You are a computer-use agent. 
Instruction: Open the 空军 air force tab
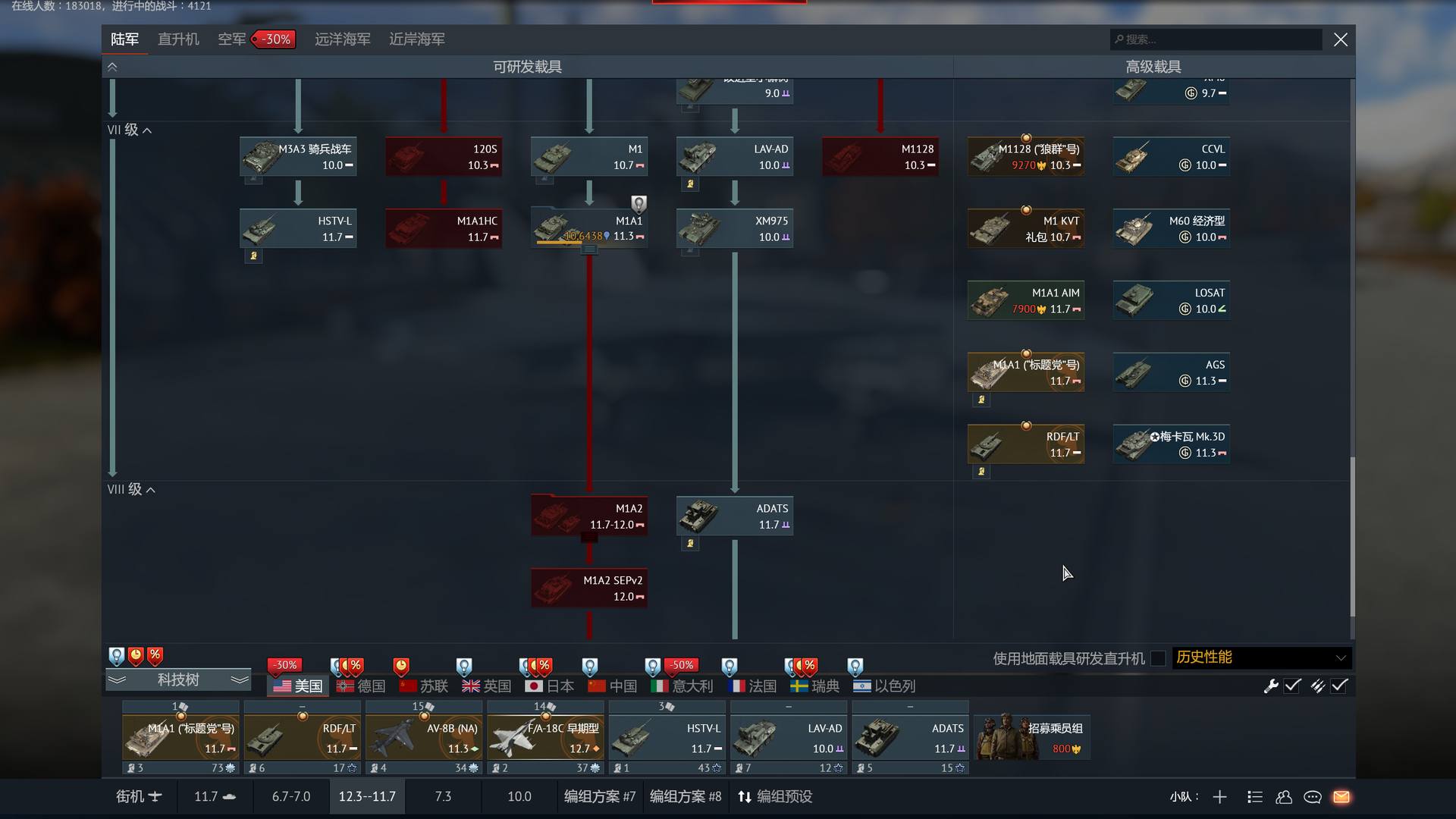(231, 39)
